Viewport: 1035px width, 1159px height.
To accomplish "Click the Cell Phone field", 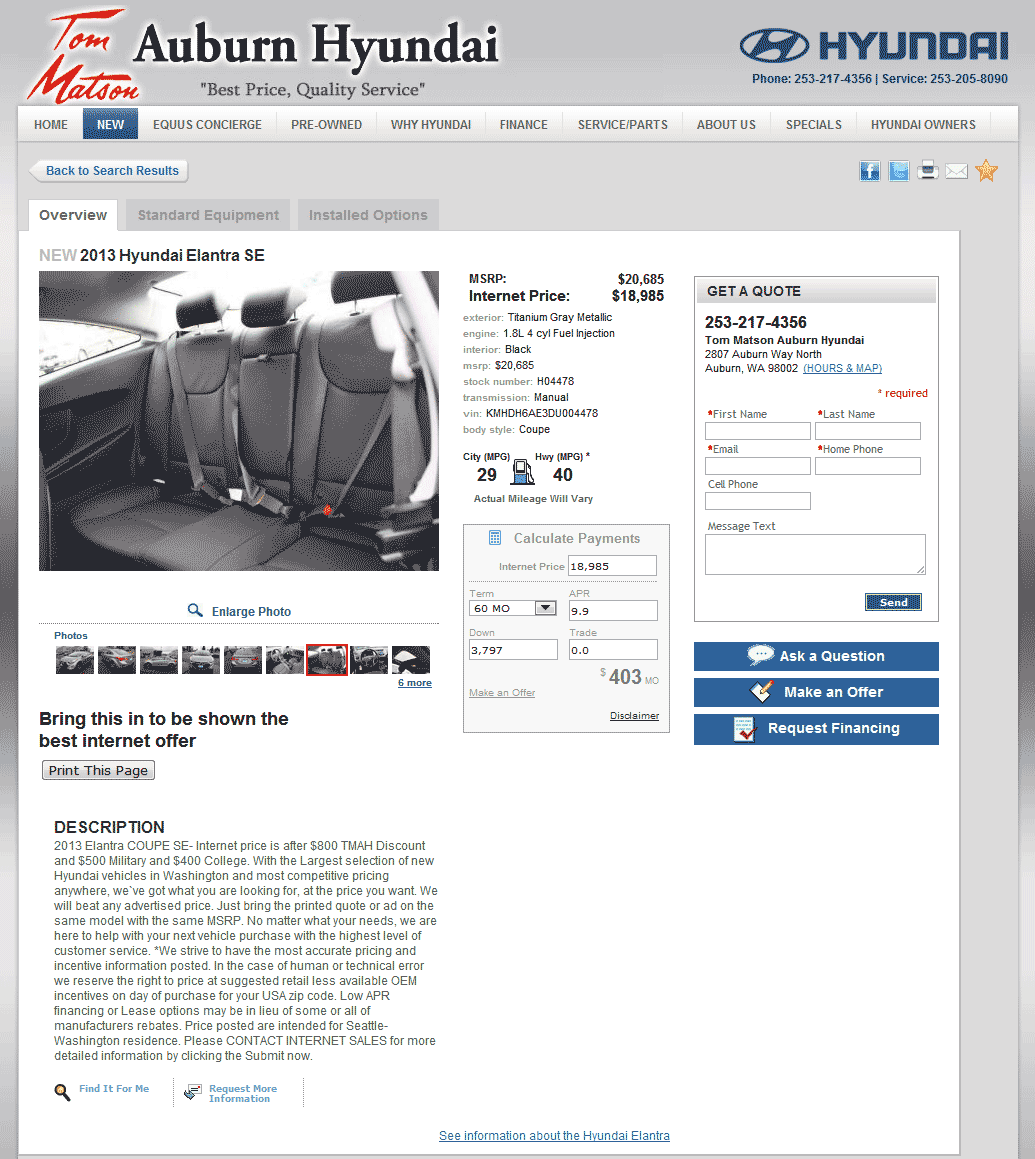I will pos(758,501).
